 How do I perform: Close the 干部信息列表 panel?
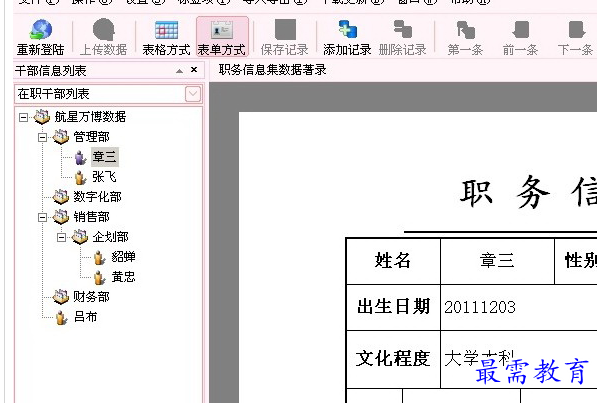click(x=194, y=70)
